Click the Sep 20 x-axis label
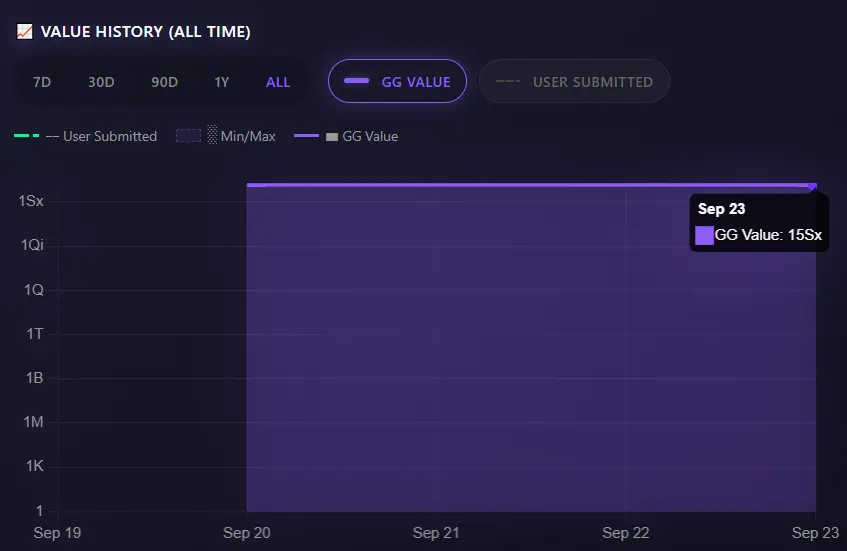The width and height of the screenshot is (847, 551). click(247, 533)
